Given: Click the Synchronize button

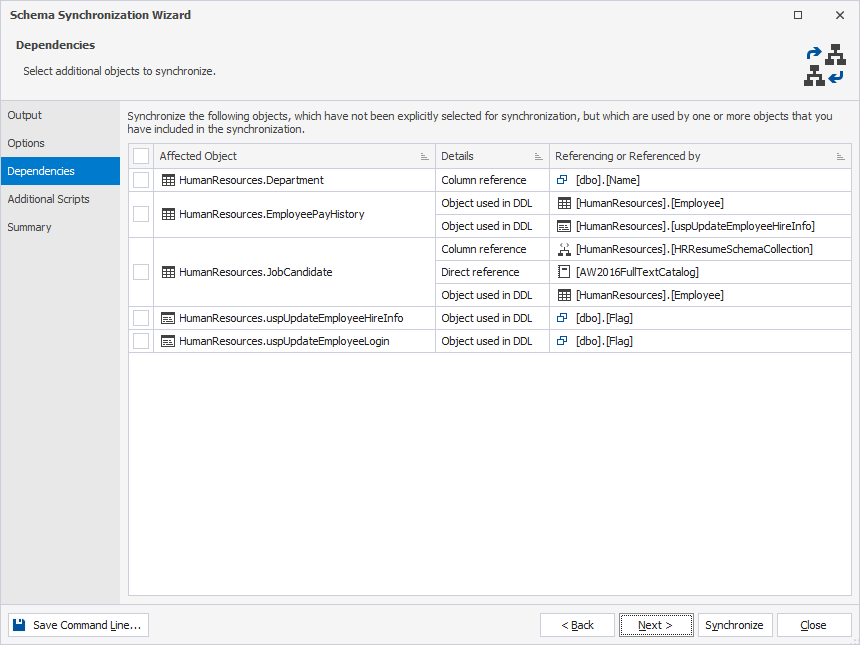Looking at the screenshot, I should coord(734,624).
